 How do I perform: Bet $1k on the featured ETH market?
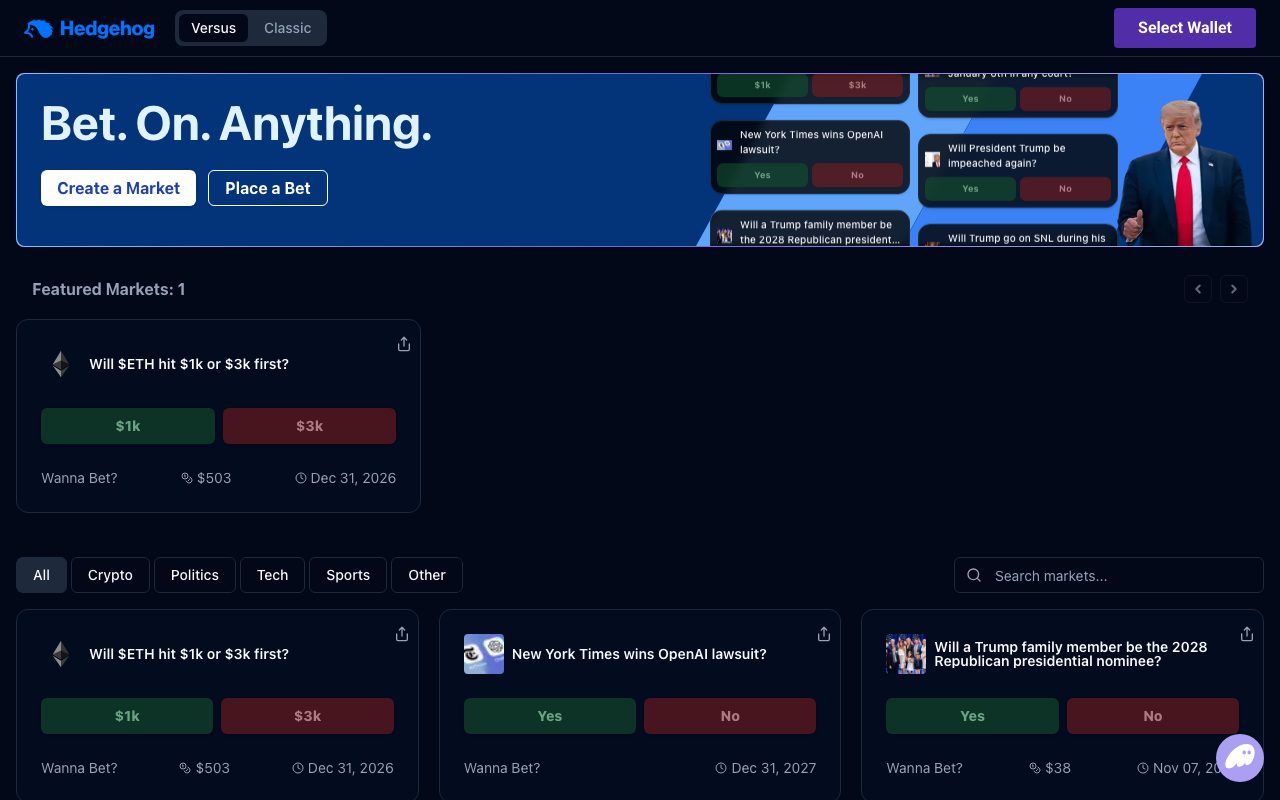click(128, 426)
